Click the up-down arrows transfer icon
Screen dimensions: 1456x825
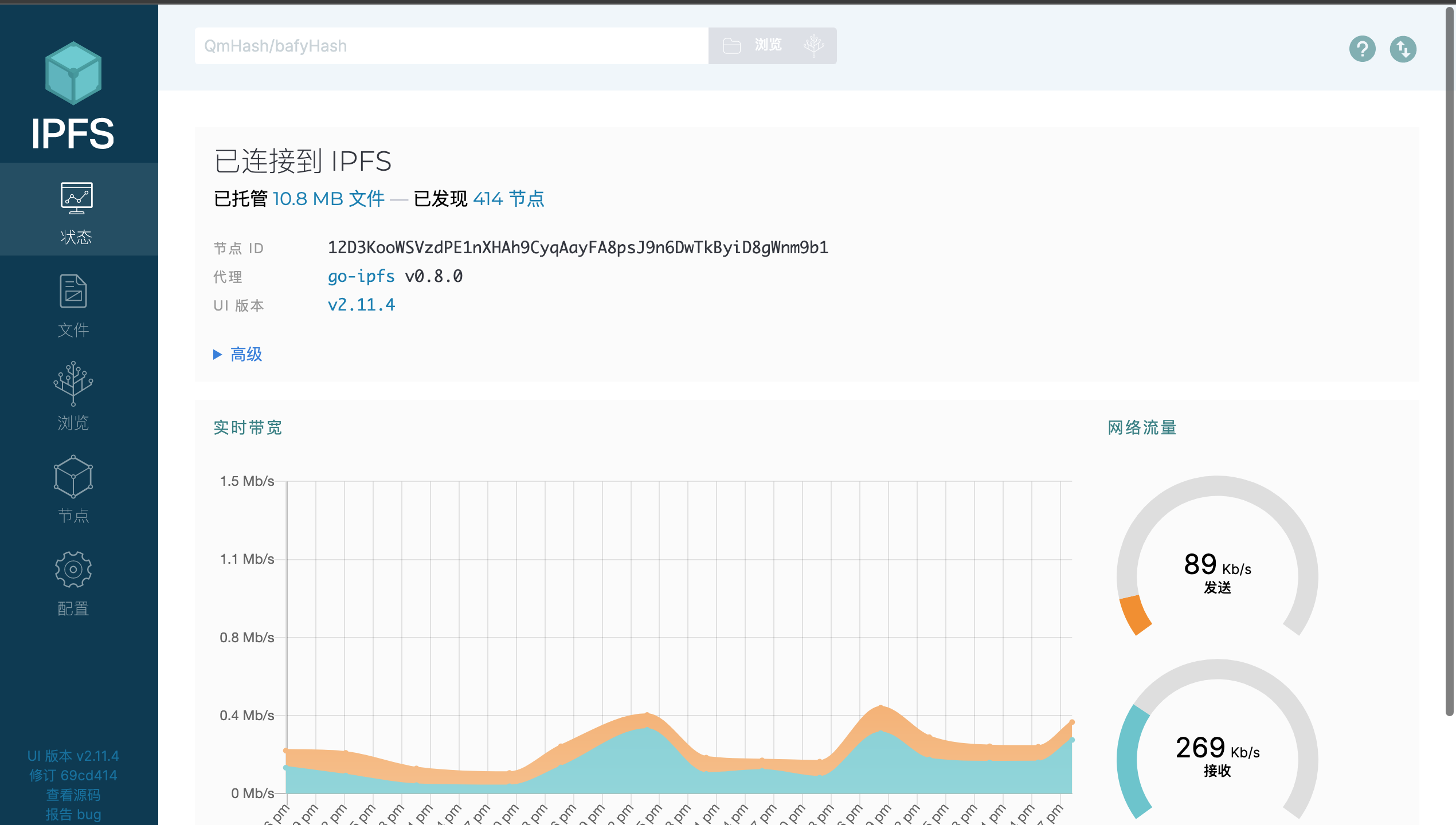point(1403,49)
